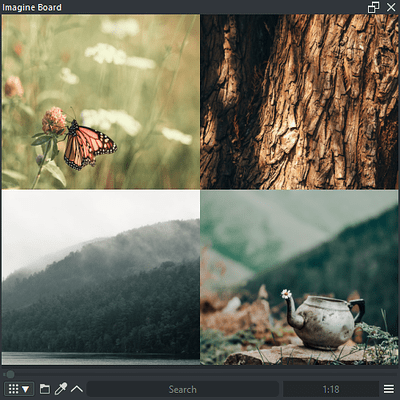Select the teapot with daisy thumbnail
Viewport: 400px width, 400px height.
point(299,277)
